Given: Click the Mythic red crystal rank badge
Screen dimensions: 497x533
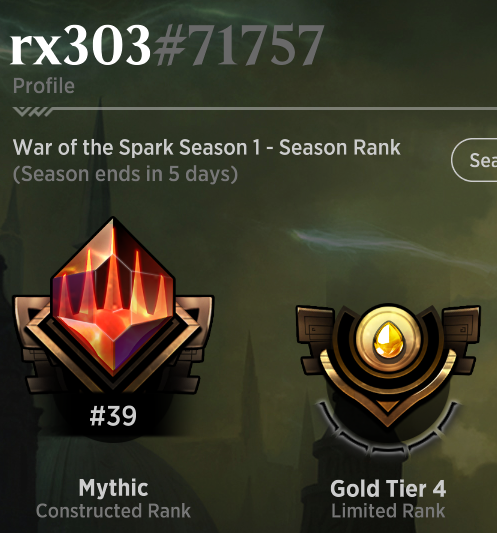Looking at the screenshot, I should [113, 304].
